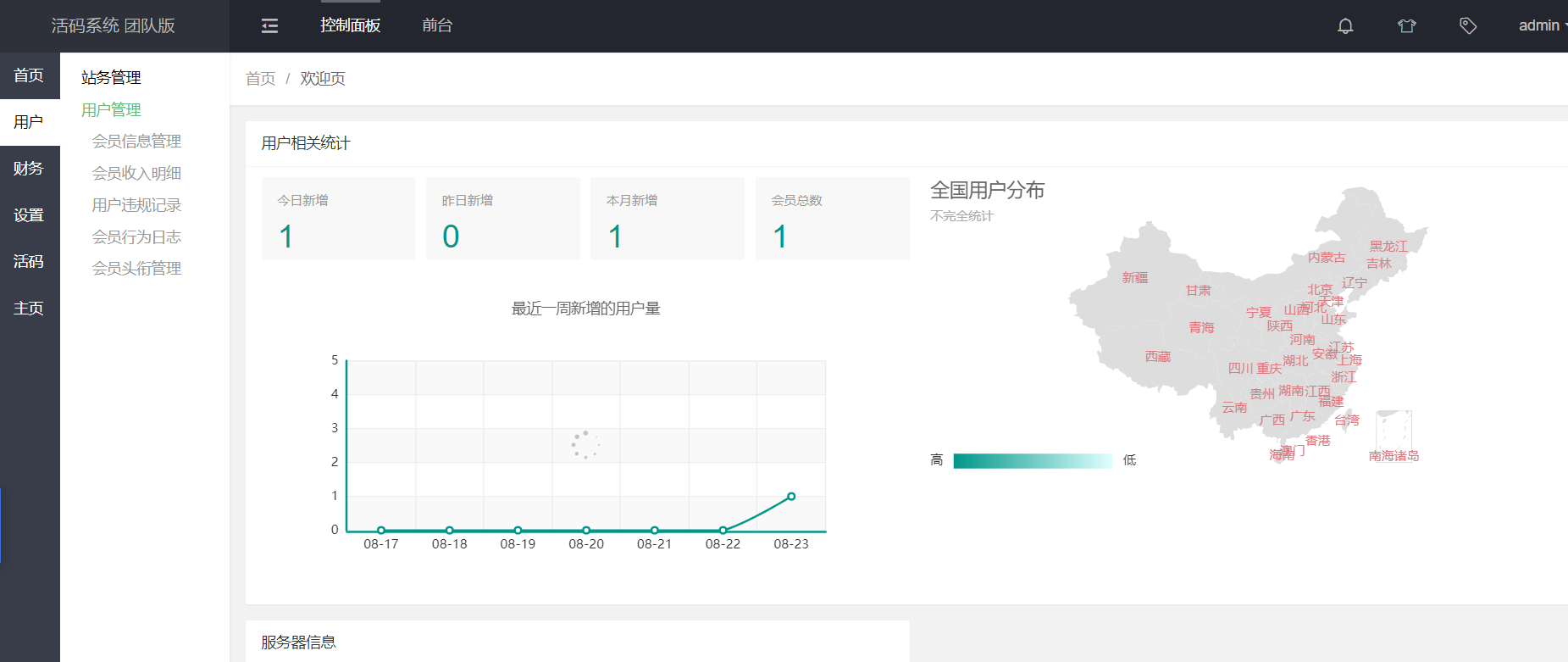Click the T-shirt theme icon
1568x662 pixels.
(x=1407, y=26)
